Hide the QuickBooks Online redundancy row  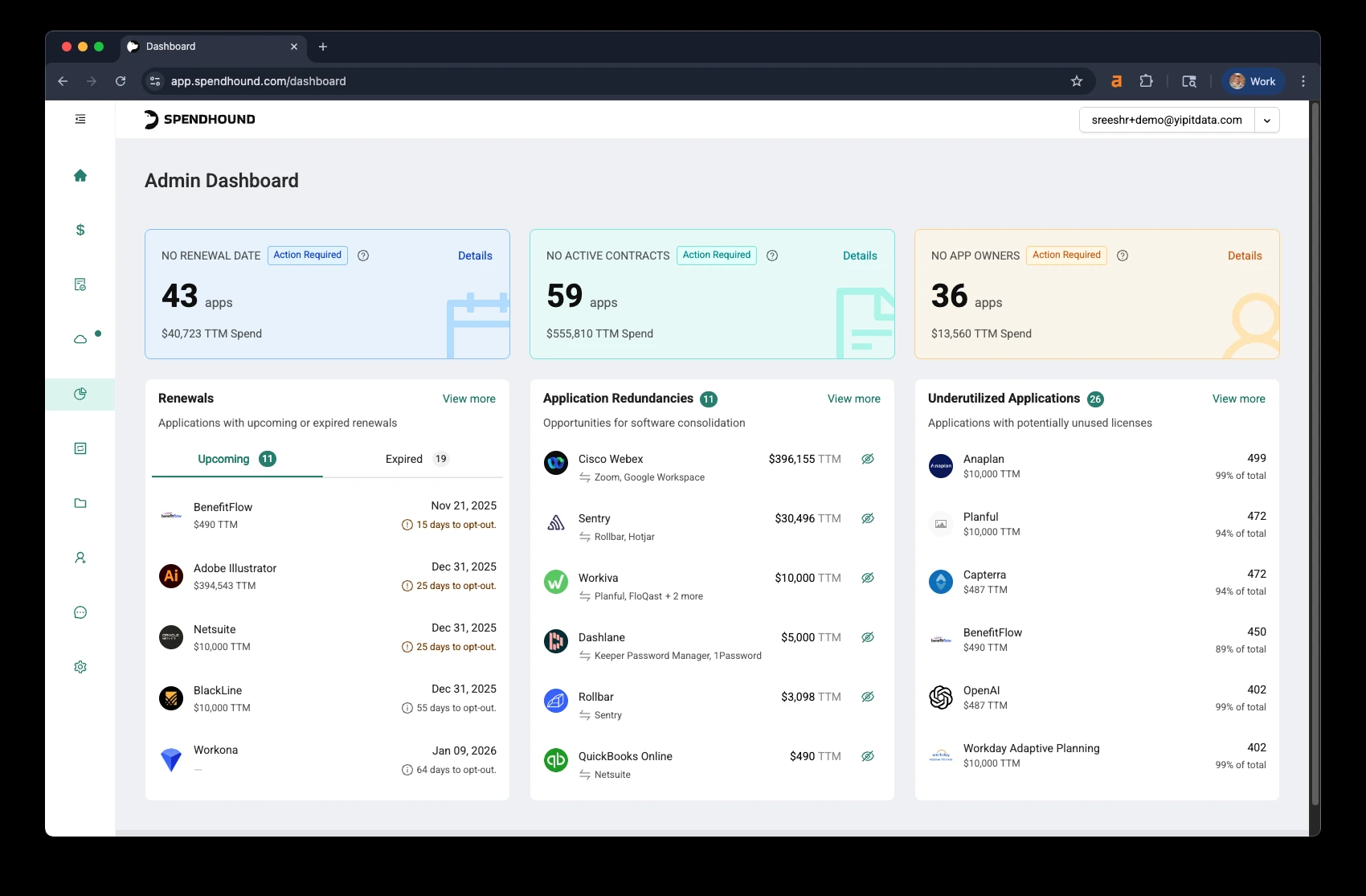[868, 756]
